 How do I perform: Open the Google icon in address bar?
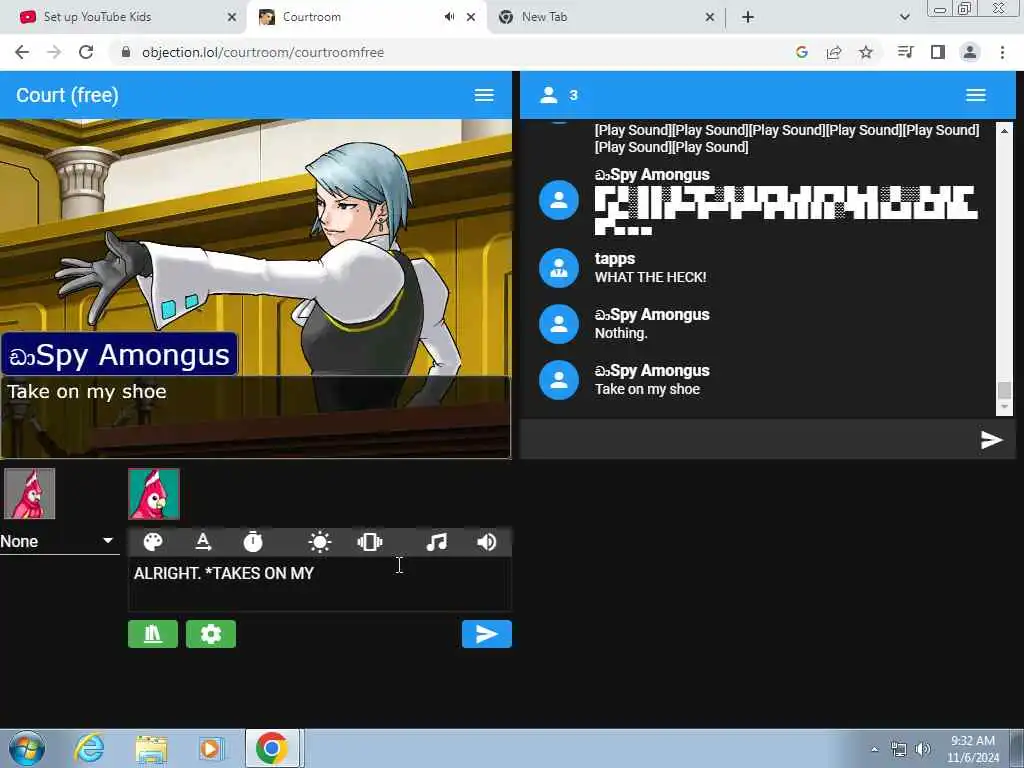click(x=802, y=52)
